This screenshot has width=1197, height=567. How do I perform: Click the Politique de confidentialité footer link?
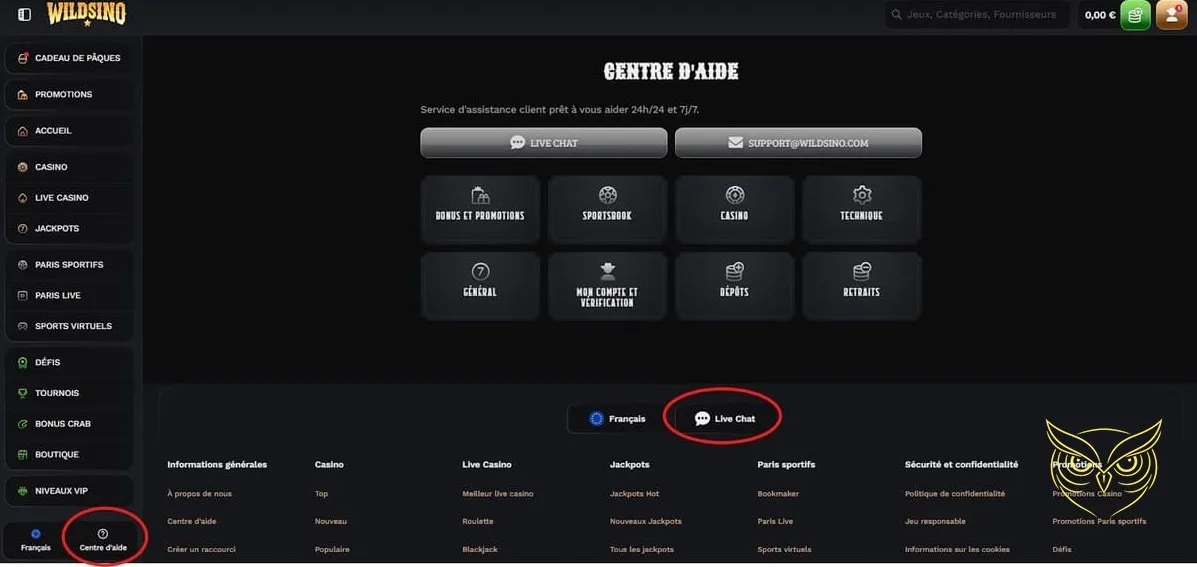(954, 494)
